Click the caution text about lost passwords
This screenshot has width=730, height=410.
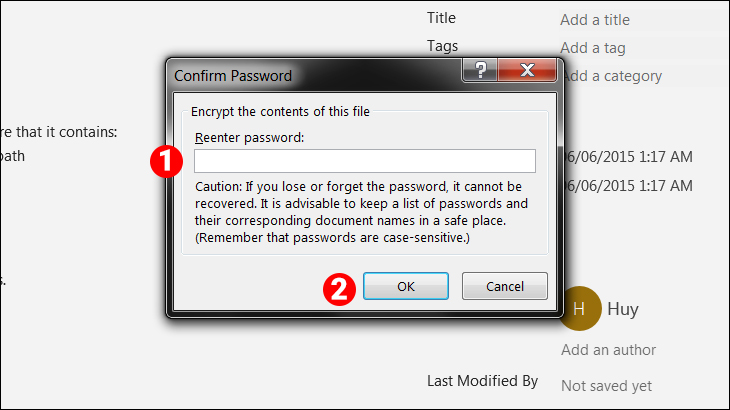(360, 212)
